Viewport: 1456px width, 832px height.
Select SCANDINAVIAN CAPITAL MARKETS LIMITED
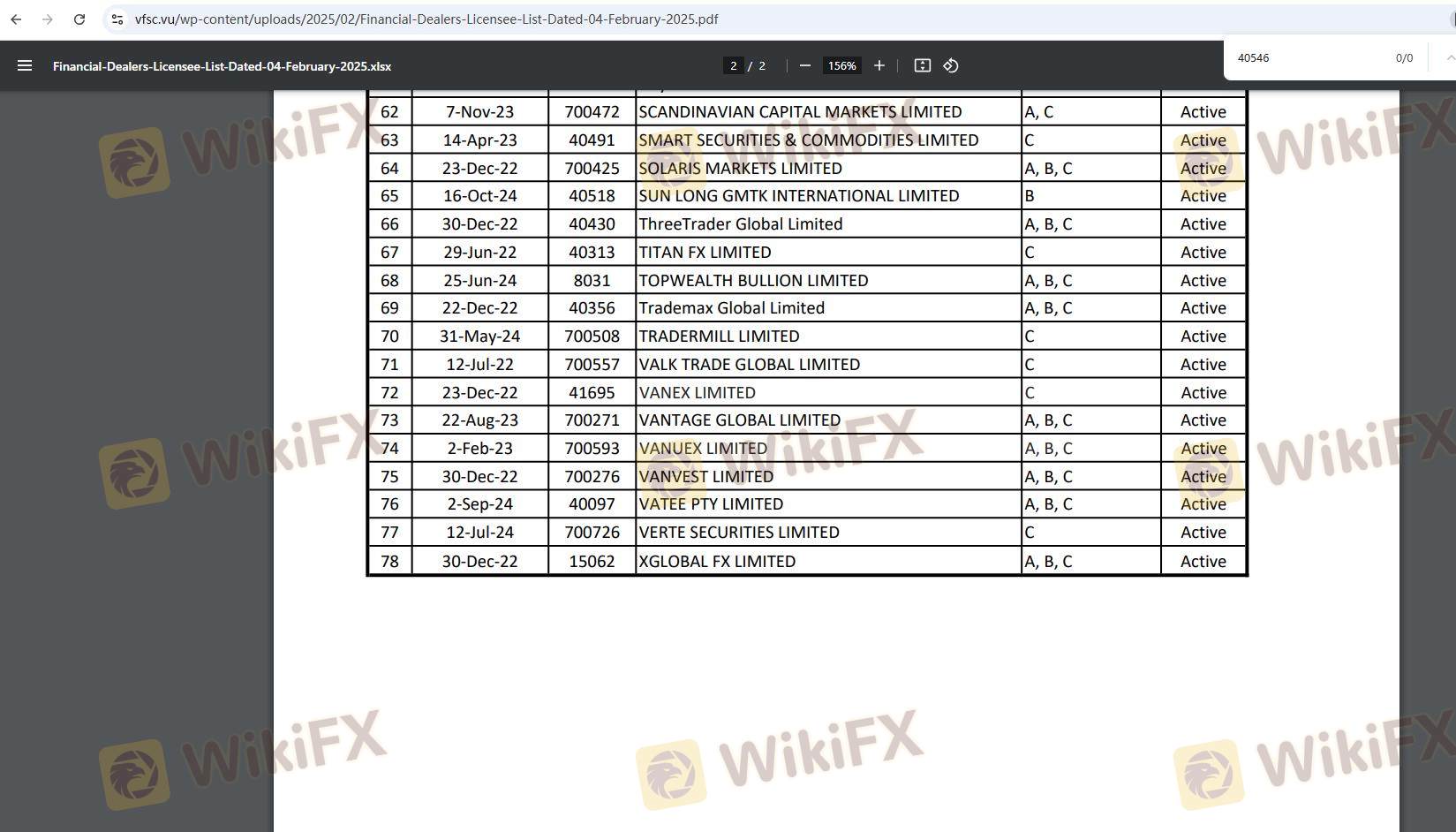[800, 112]
